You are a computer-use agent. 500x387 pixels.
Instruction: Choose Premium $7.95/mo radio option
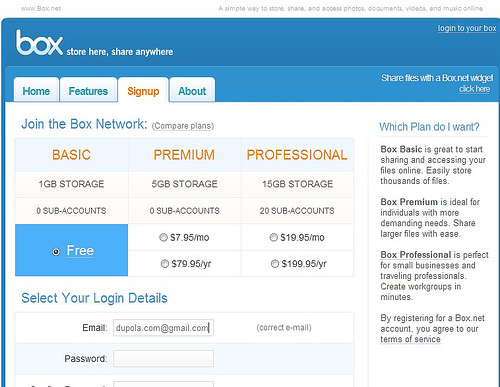point(163,237)
